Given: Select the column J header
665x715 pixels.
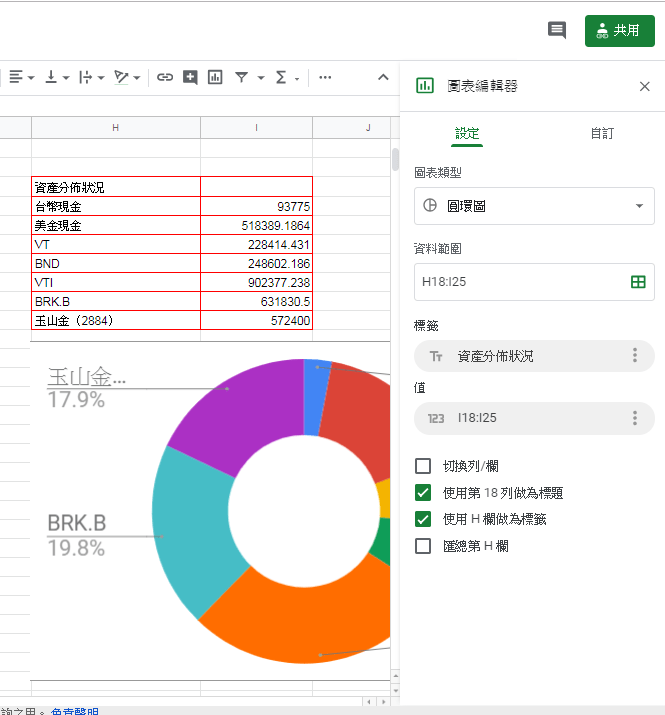Looking at the screenshot, I should tap(351, 128).
